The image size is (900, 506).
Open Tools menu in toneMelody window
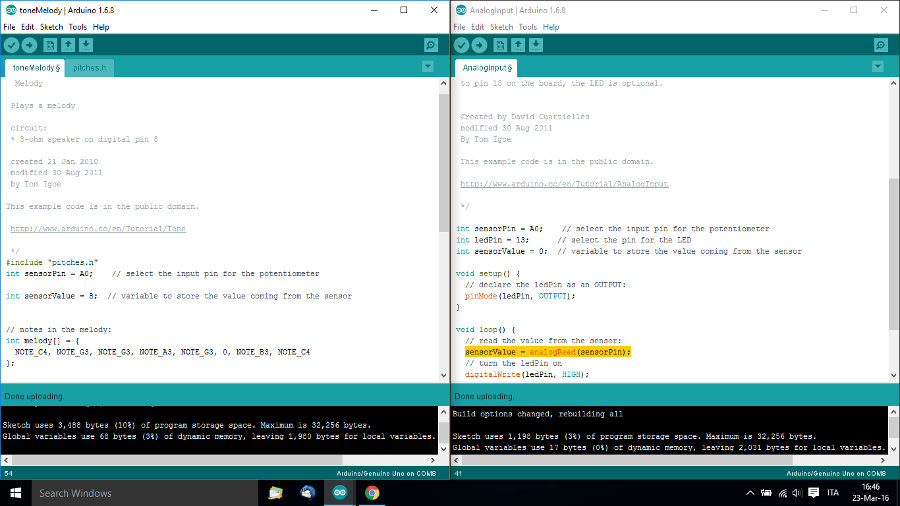77,27
